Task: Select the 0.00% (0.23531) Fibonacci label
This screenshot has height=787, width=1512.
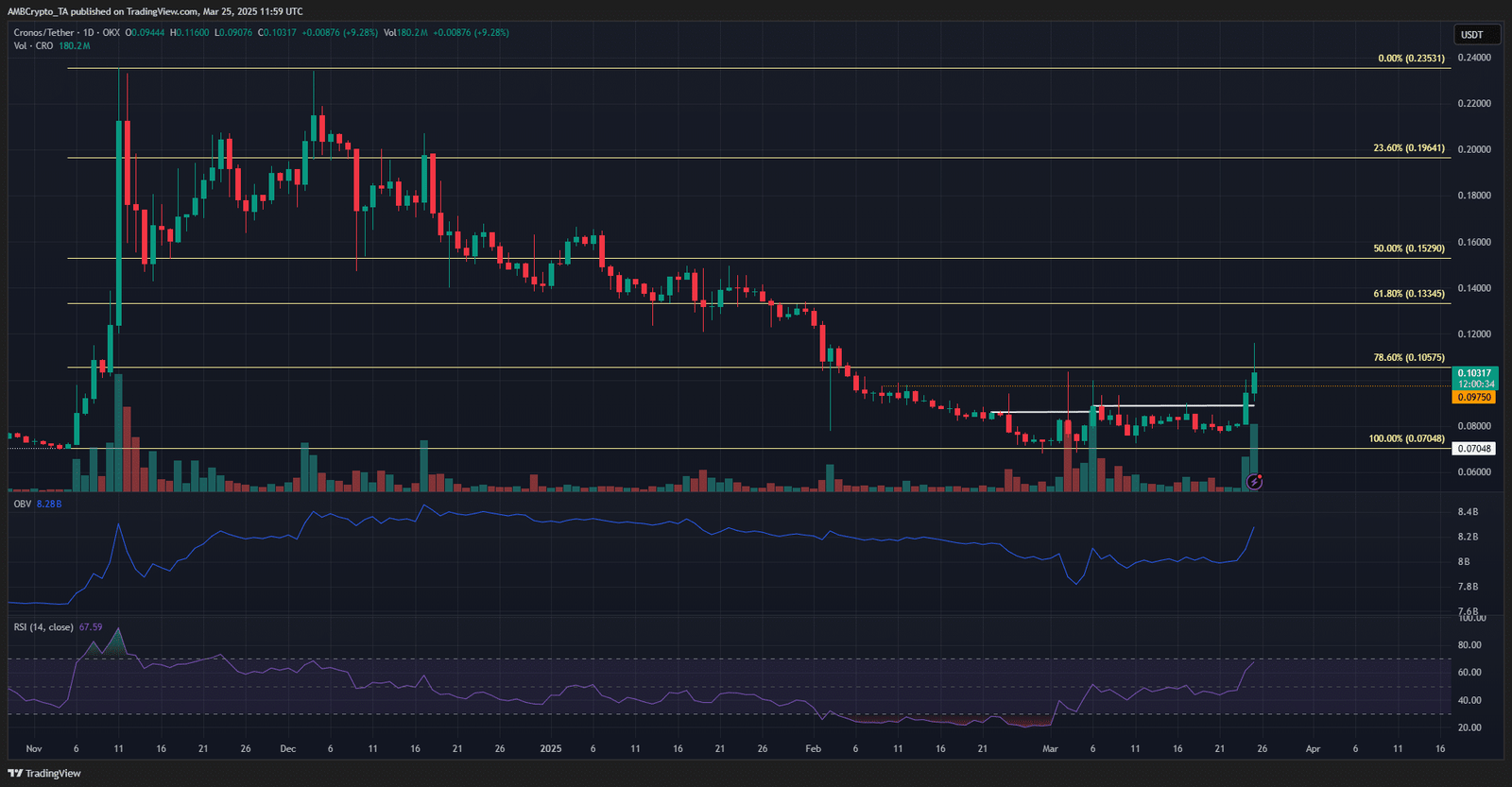Action: (x=1411, y=59)
